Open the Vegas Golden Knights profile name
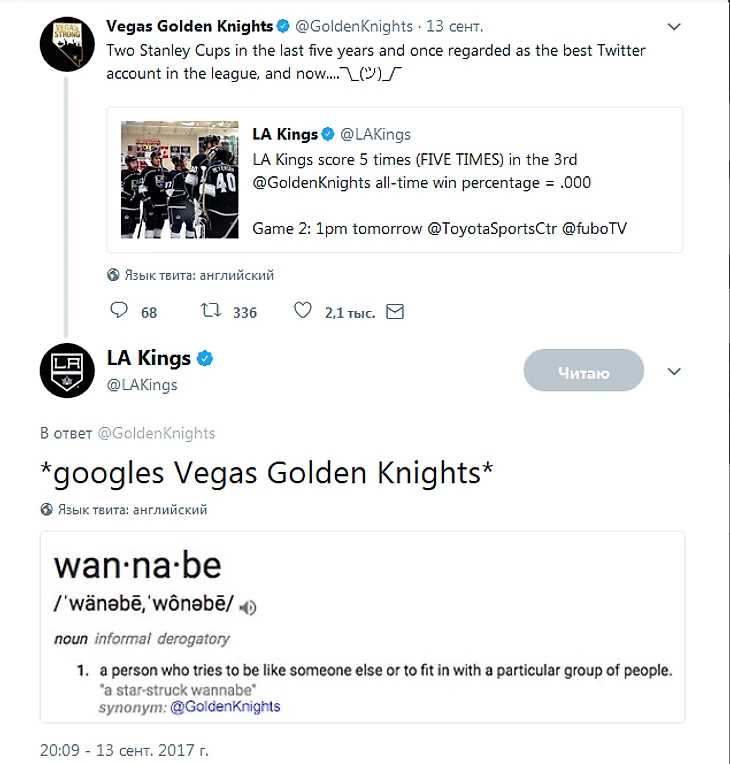The width and height of the screenshot is (730, 764). point(189,27)
